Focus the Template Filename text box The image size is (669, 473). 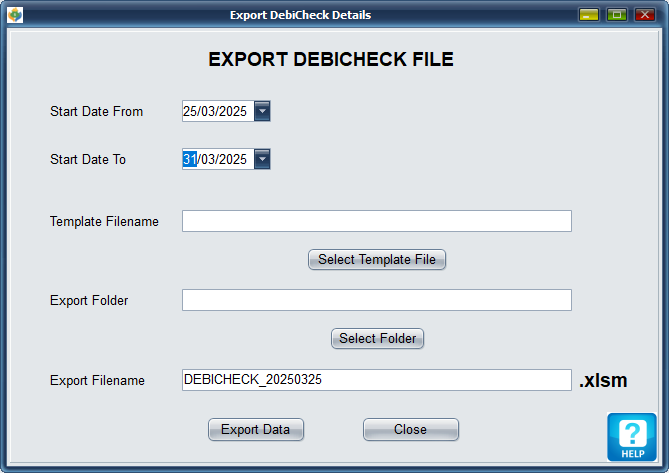coord(376,221)
